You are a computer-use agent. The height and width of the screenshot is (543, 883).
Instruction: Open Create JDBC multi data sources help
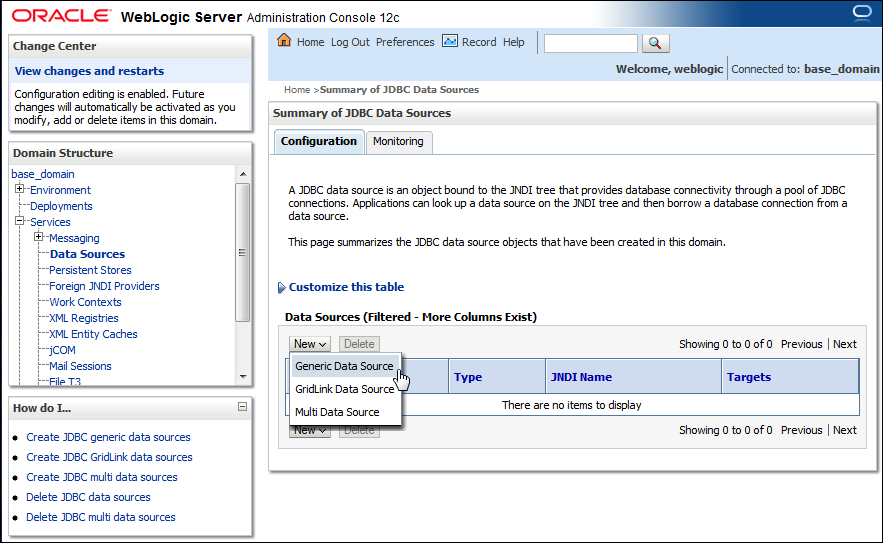click(x=102, y=477)
